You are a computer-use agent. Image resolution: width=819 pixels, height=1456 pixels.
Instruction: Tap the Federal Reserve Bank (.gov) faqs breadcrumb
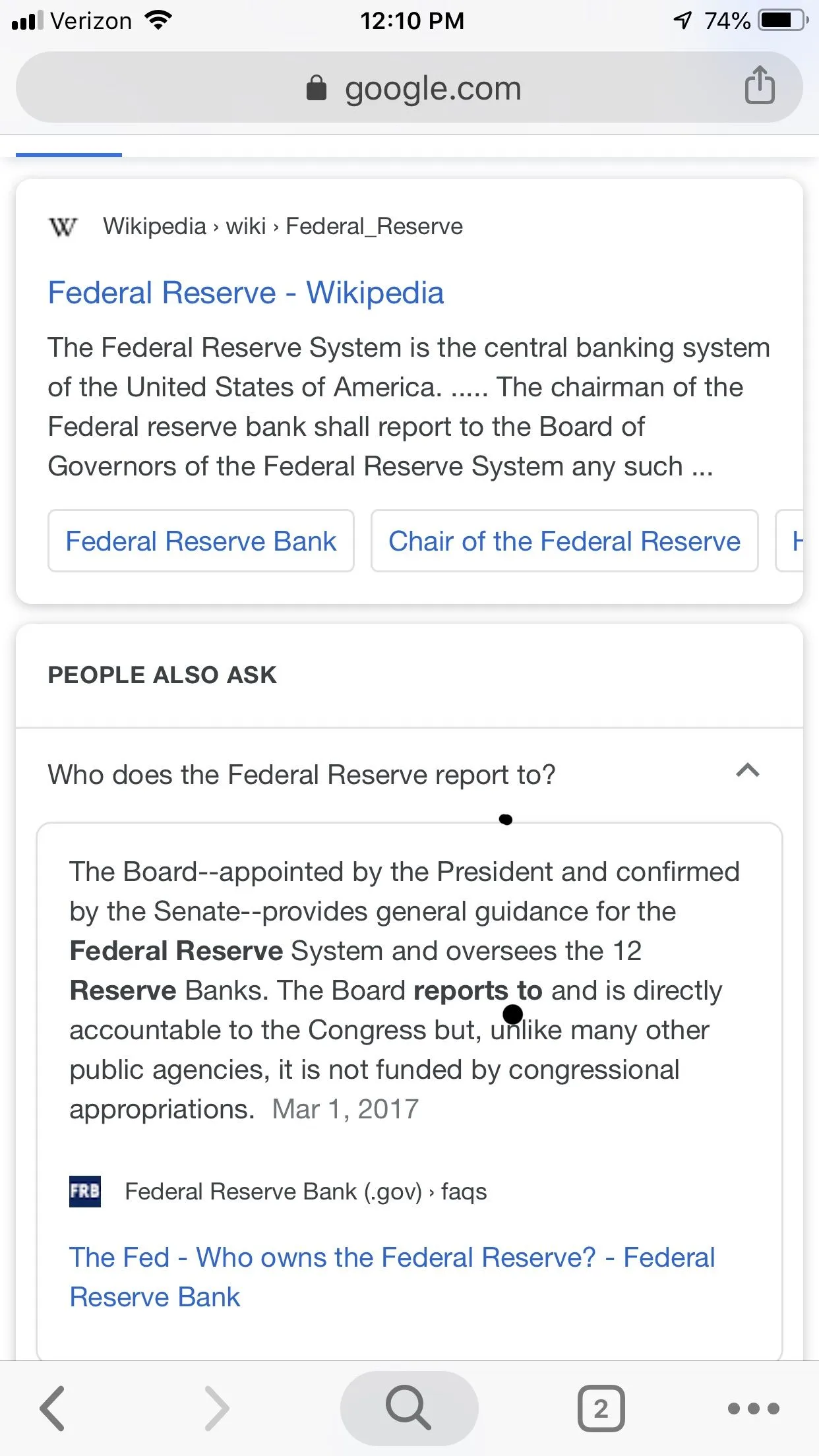tap(305, 1192)
